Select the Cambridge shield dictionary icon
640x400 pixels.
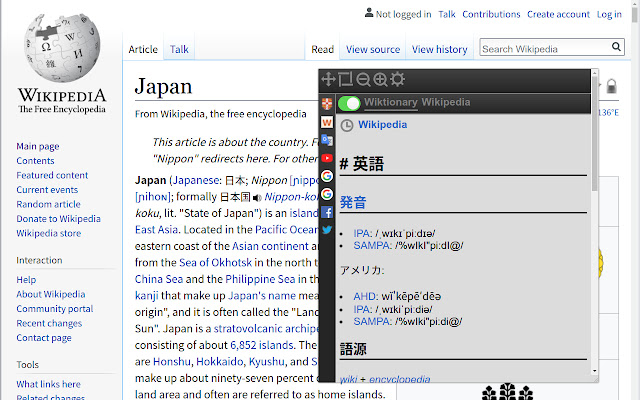point(327,104)
